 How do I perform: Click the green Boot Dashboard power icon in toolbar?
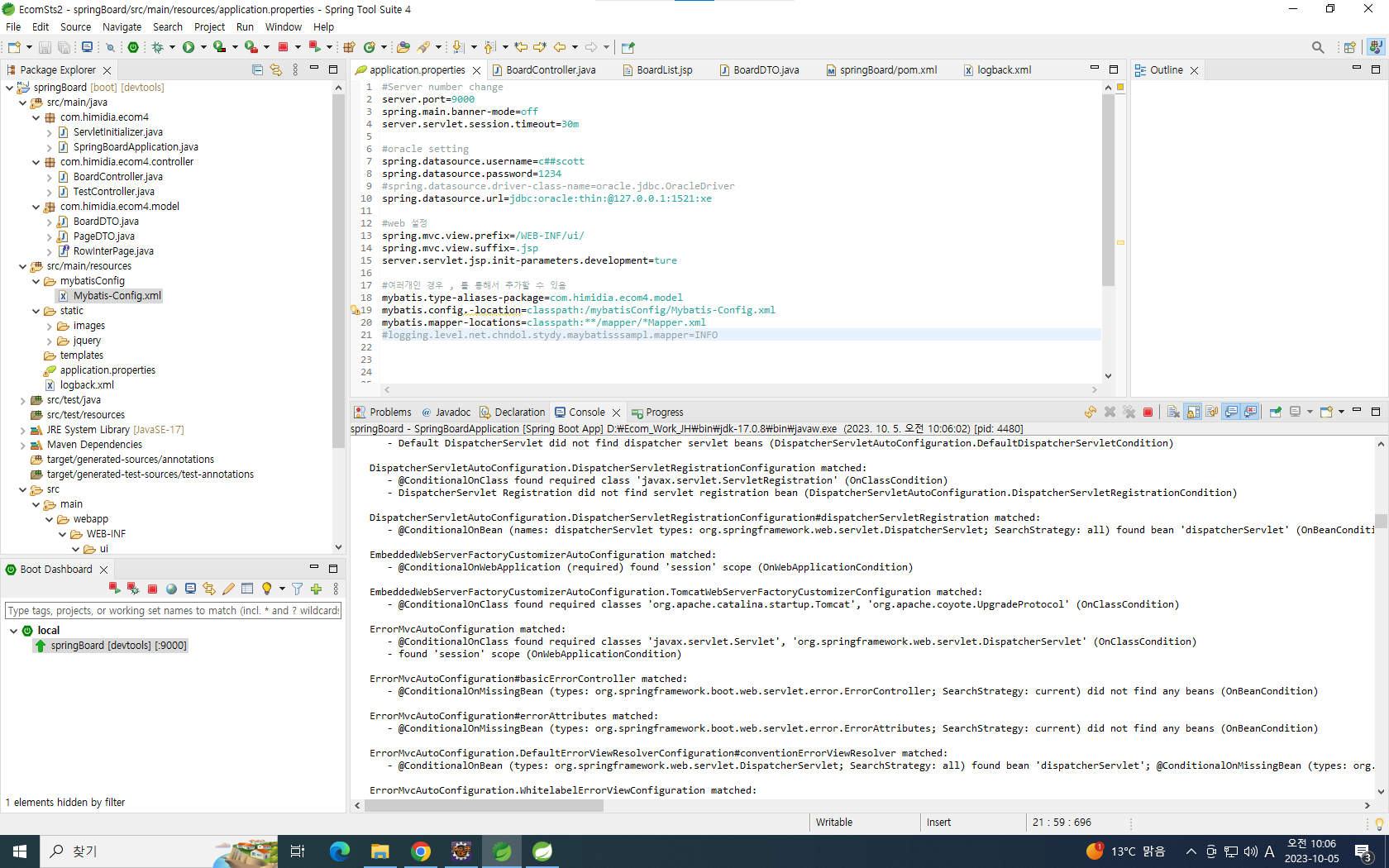133,47
